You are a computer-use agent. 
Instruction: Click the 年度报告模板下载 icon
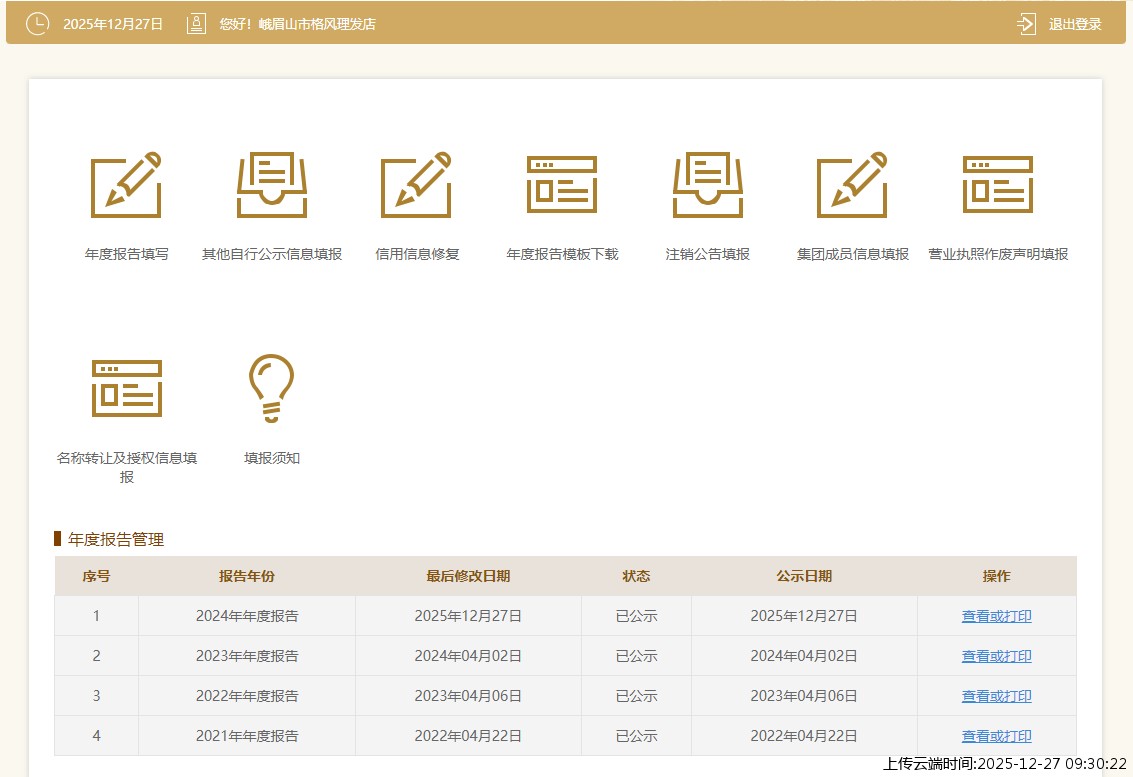562,185
